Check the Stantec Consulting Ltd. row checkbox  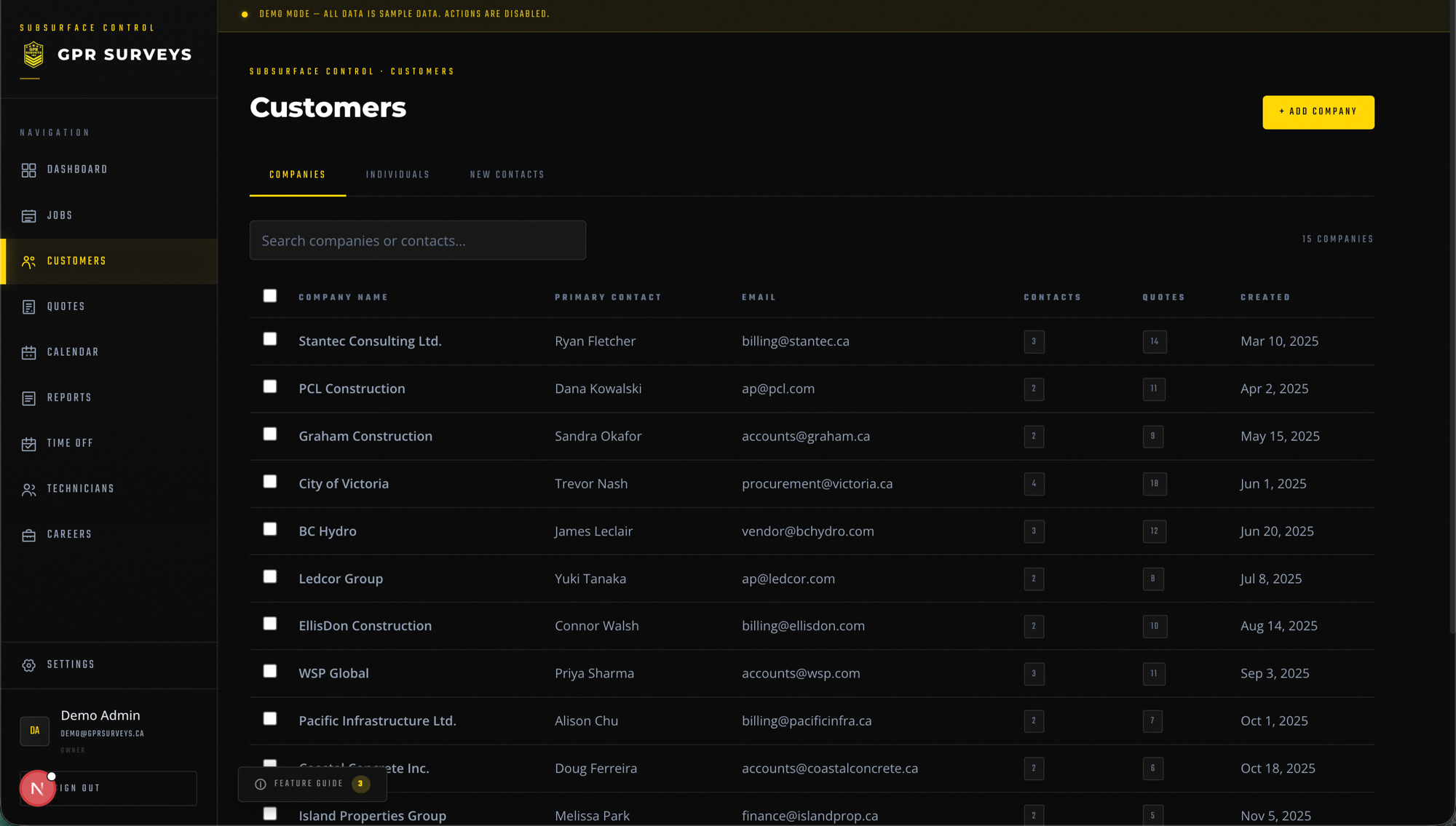pyautogui.click(x=270, y=339)
